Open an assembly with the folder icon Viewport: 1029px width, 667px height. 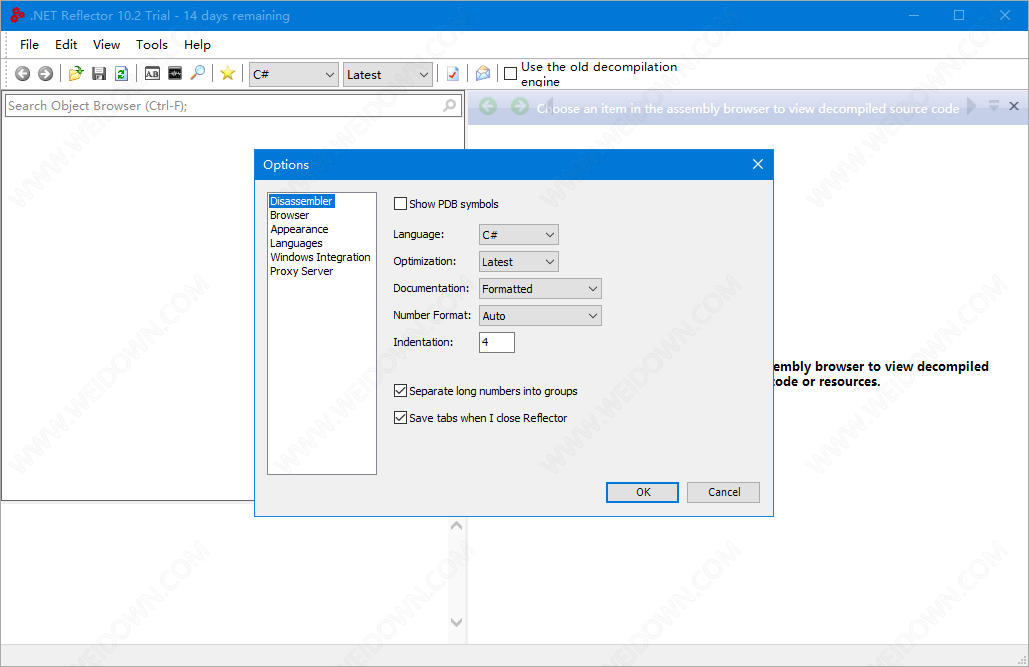pyautogui.click(x=76, y=74)
